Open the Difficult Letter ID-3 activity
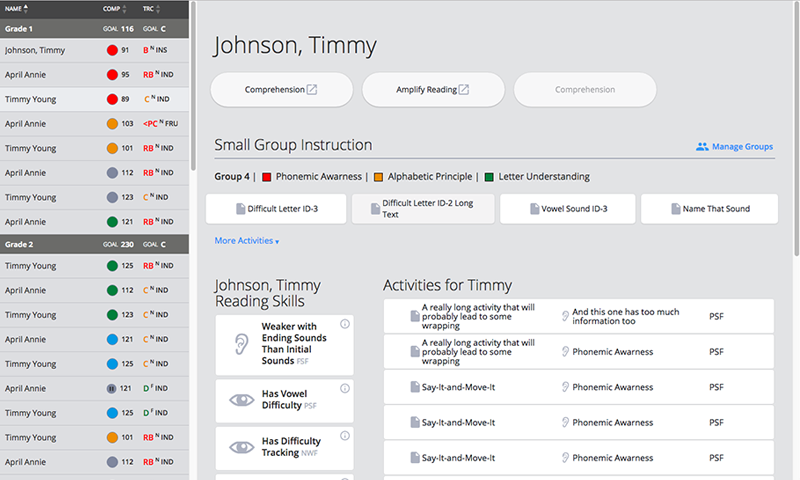This screenshot has height=480, width=800. [x=276, y=209]
